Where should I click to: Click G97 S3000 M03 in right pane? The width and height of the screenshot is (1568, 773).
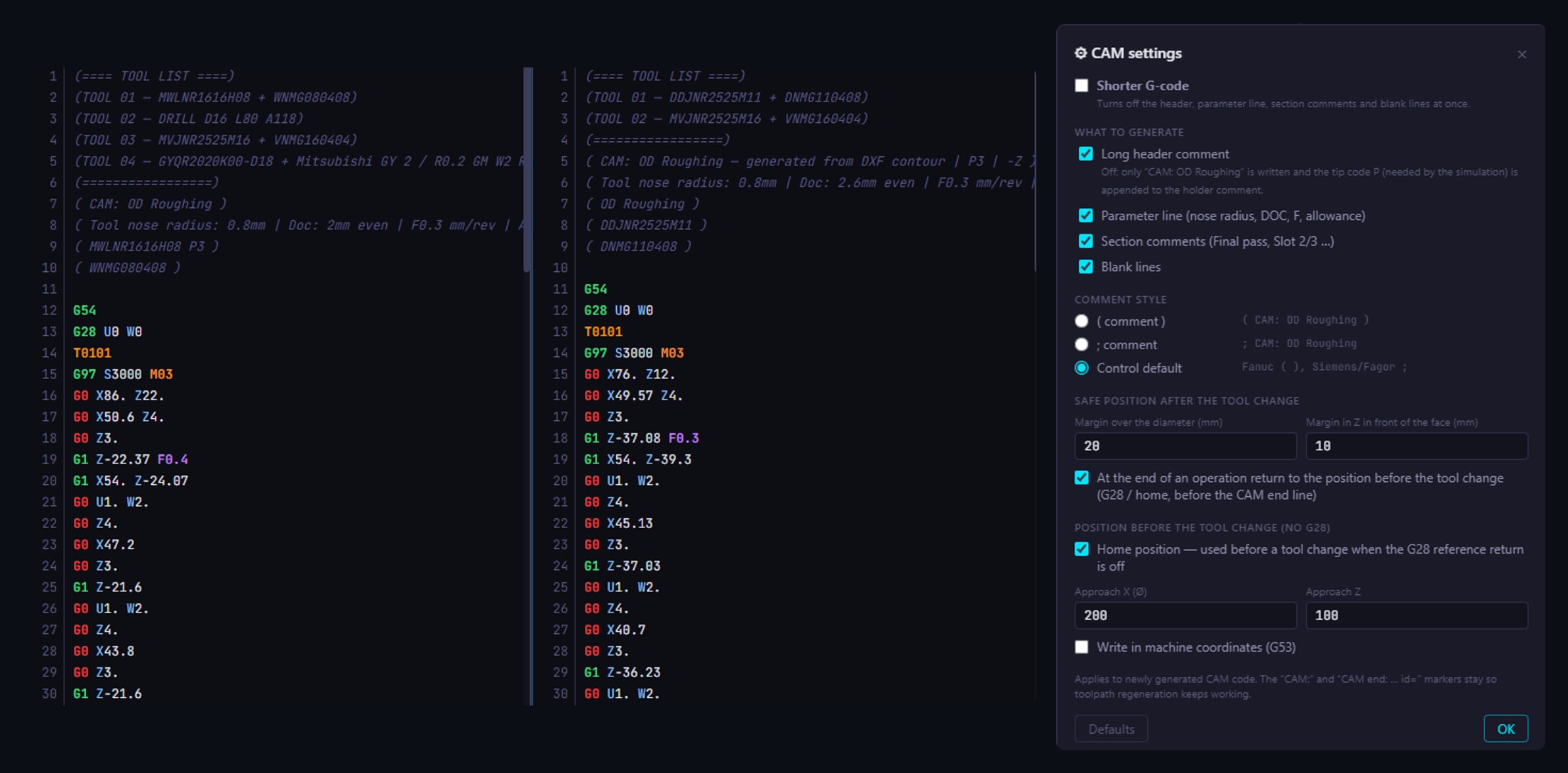[634, 353]
